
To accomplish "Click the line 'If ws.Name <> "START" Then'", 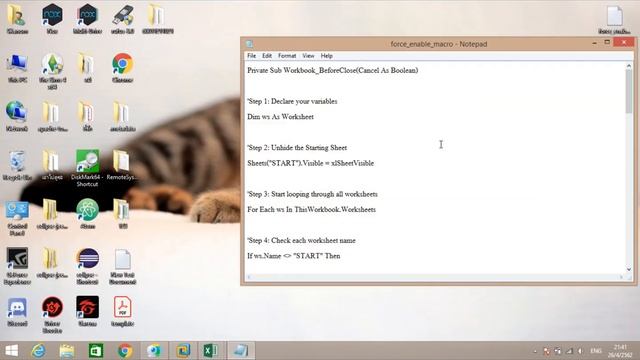I will tap(294, 256).
